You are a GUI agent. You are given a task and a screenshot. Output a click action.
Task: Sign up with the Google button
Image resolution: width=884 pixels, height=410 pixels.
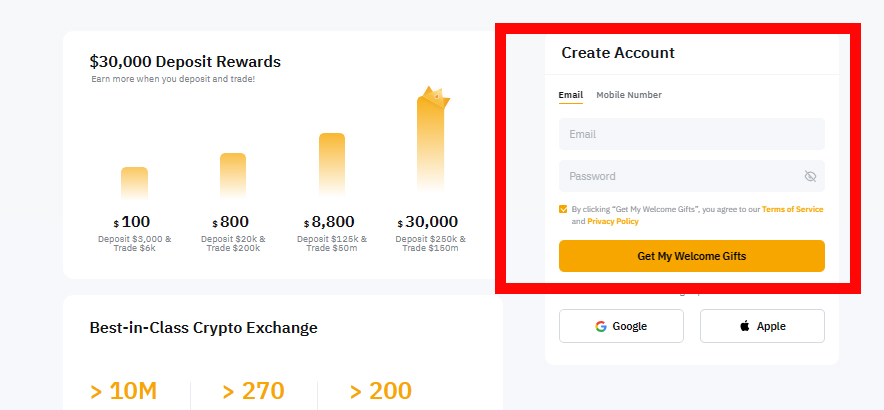coord(621,326)
